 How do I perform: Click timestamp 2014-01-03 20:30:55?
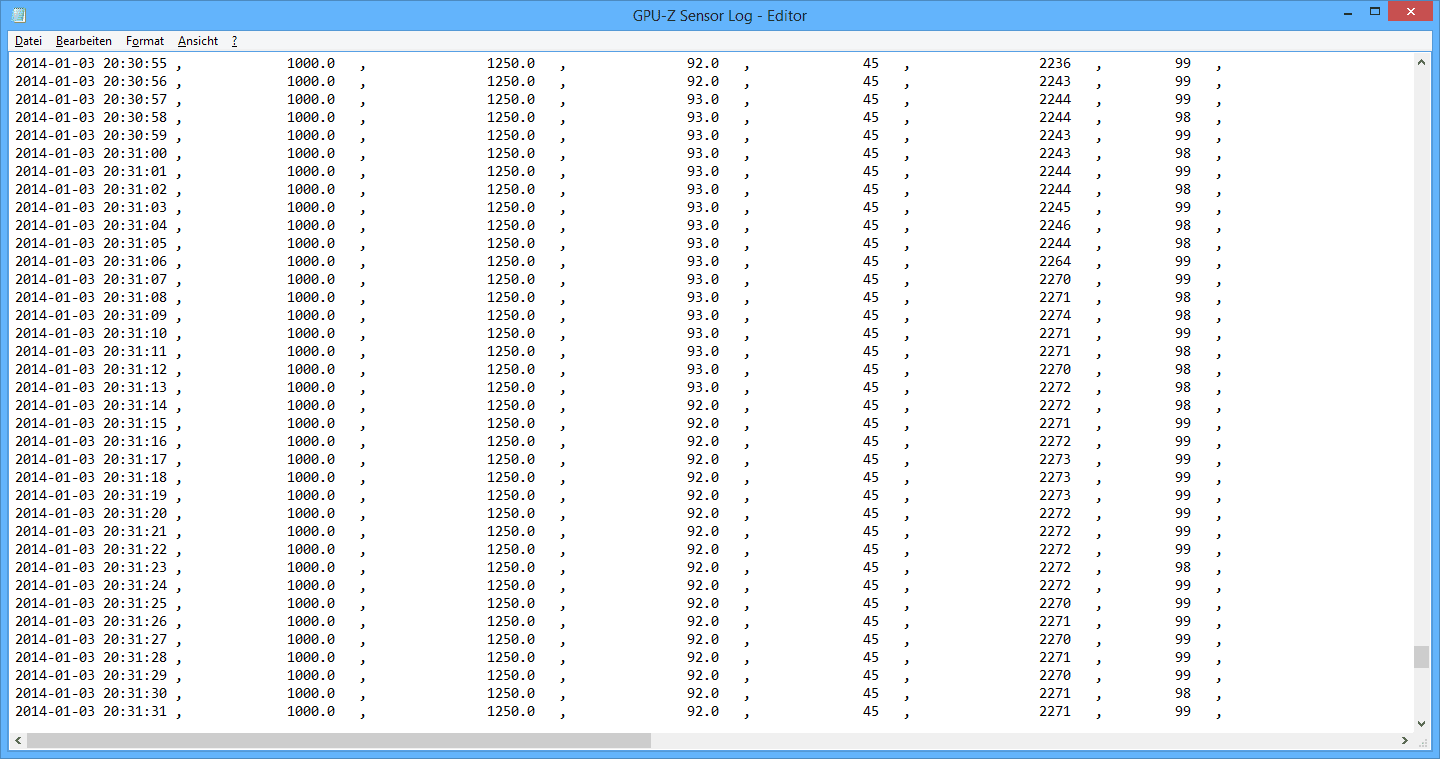(91, 63)
